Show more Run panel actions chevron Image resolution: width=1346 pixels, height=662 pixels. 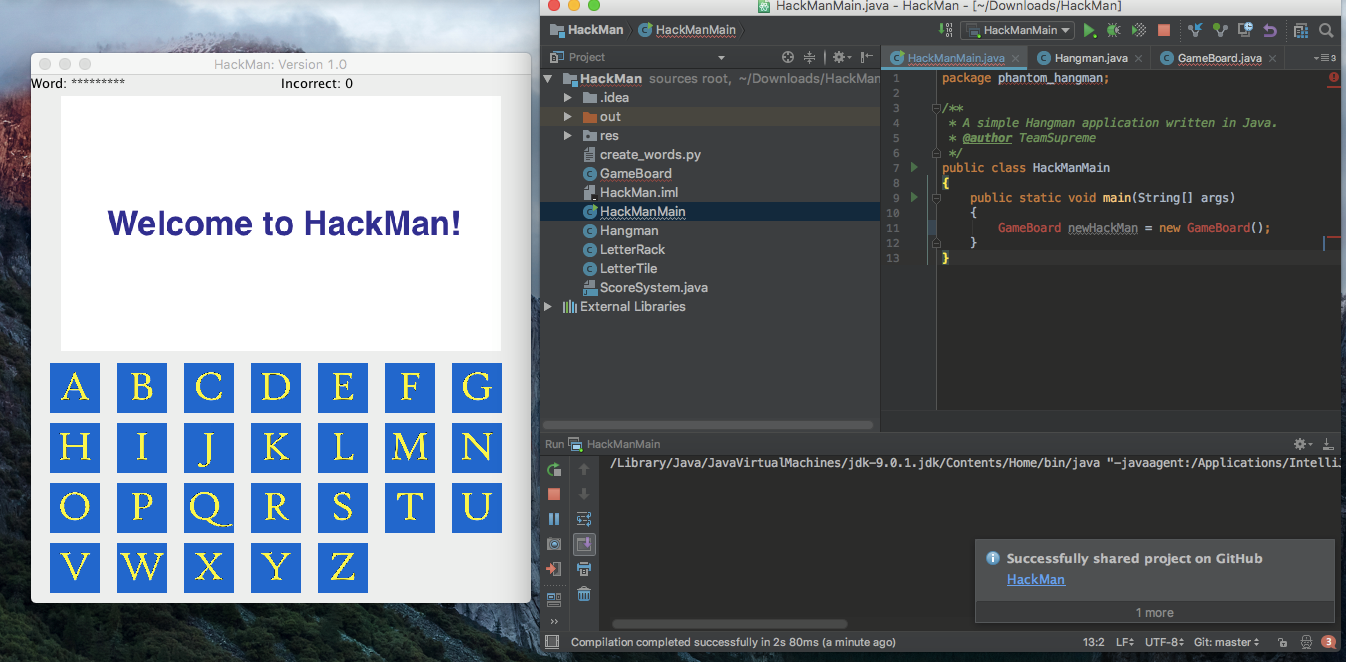554,622
